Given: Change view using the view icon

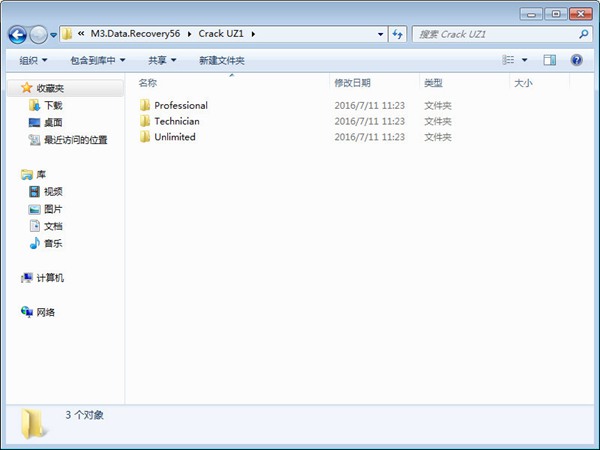Looking at the screenshot, I should (508, 60).
